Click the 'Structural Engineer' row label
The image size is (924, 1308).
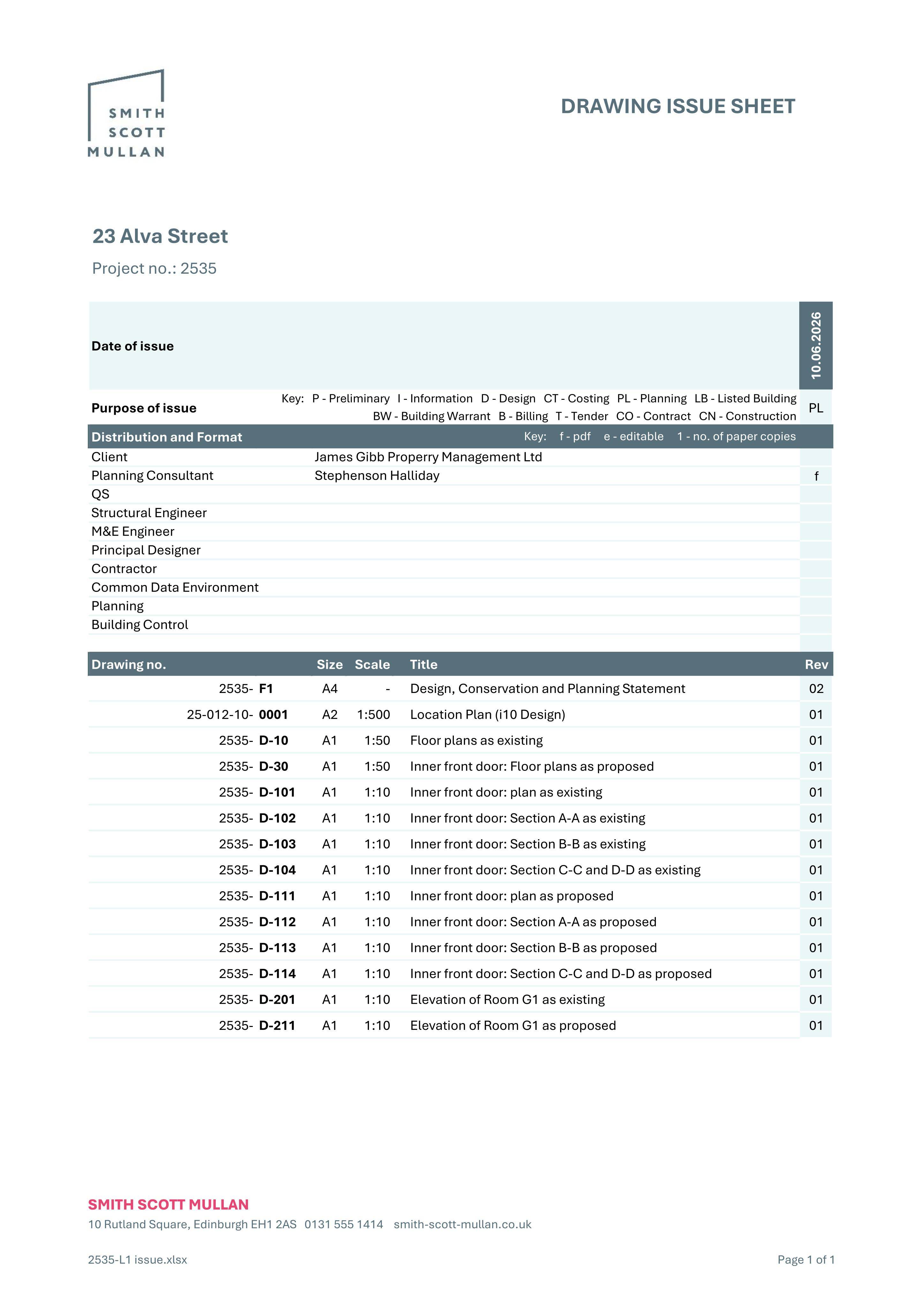coord(149,513)
